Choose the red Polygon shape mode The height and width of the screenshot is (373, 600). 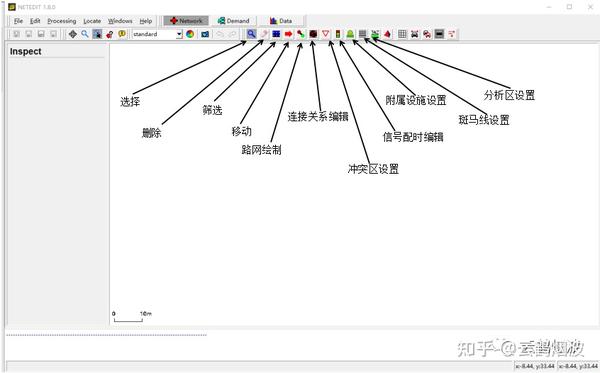[387, 34]
